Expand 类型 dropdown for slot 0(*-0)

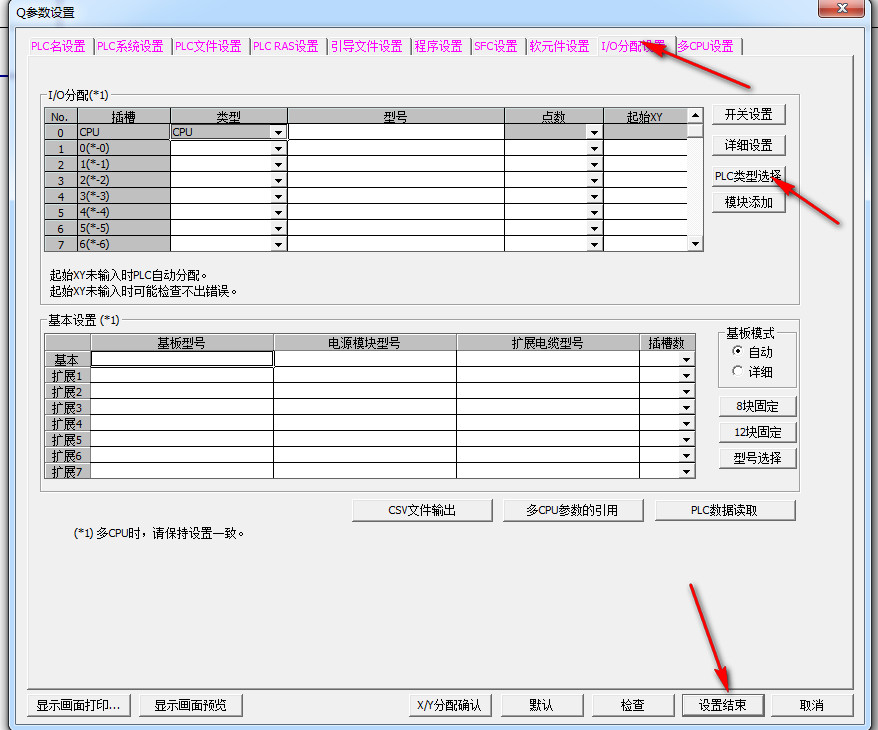pos(278,148)
